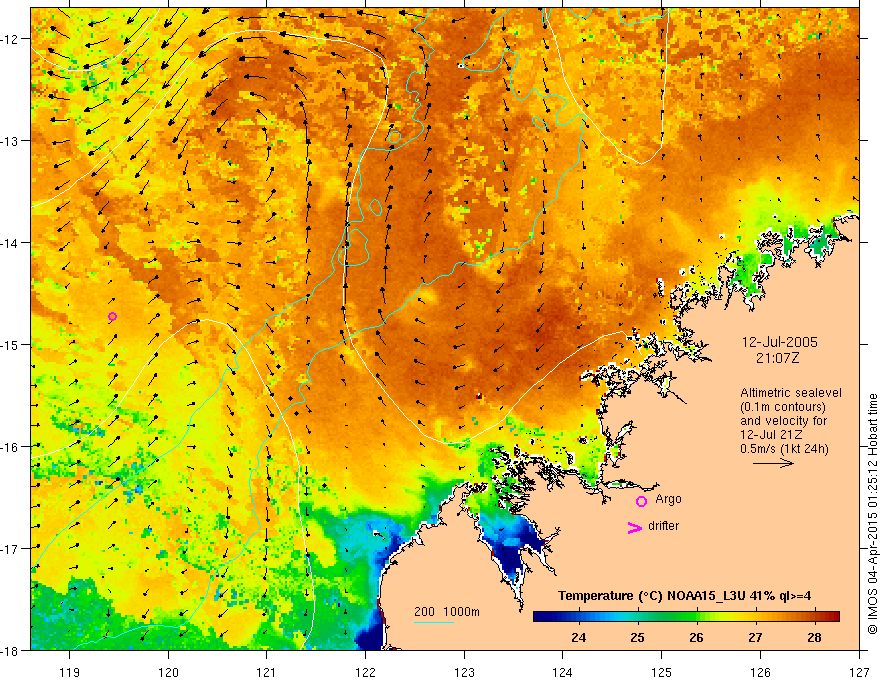Click the 12-Jul-2005 date text
This screenshot has height=680, width=880.
pyautogui.click(x=780, y=342)
